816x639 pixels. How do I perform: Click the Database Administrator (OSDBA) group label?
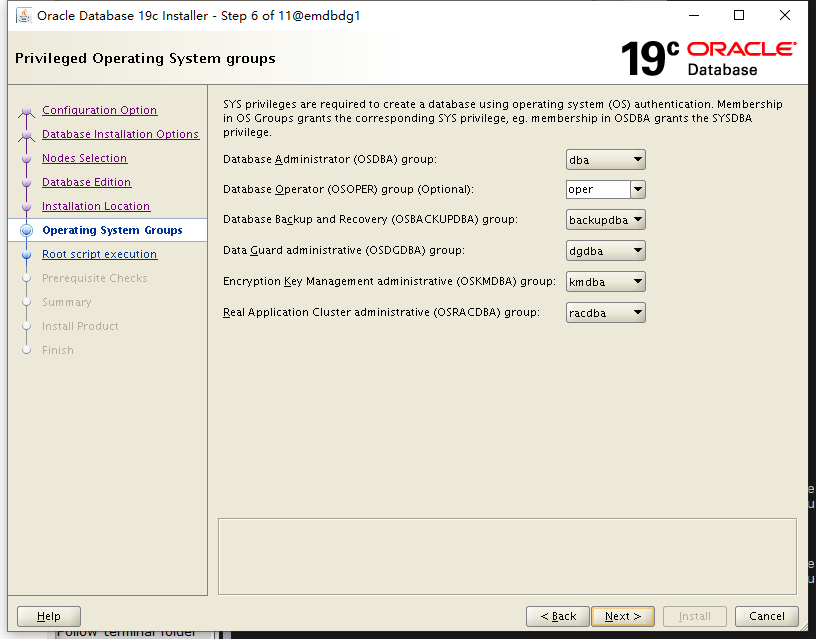330,159
